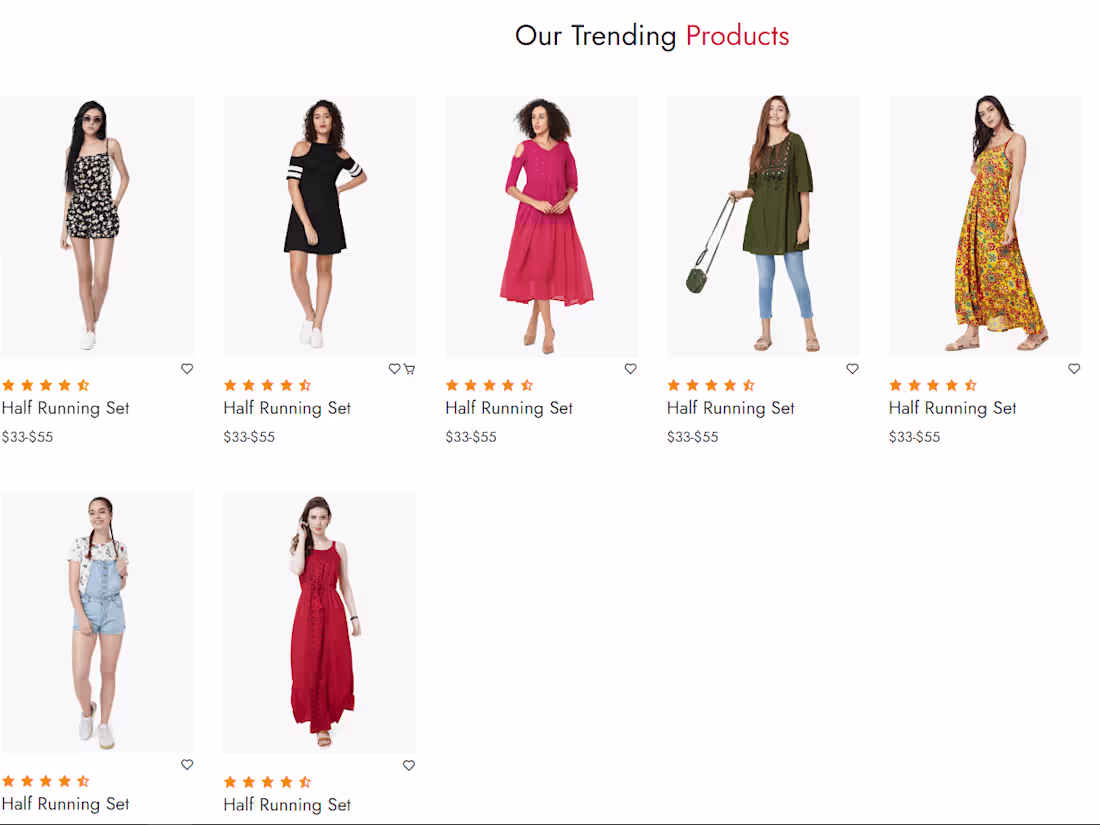This screenshot has width=1100, height=825.
Task: View the pink dress product photo
Action: coord(541,226)
